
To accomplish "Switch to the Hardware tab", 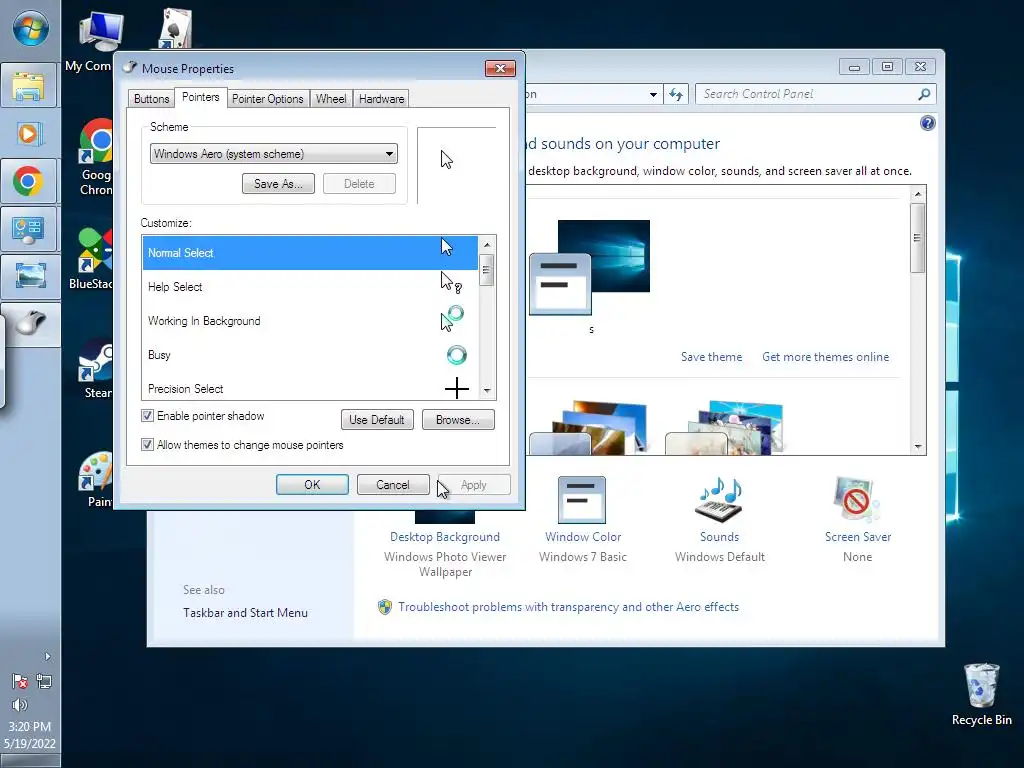I will point(381,99).
